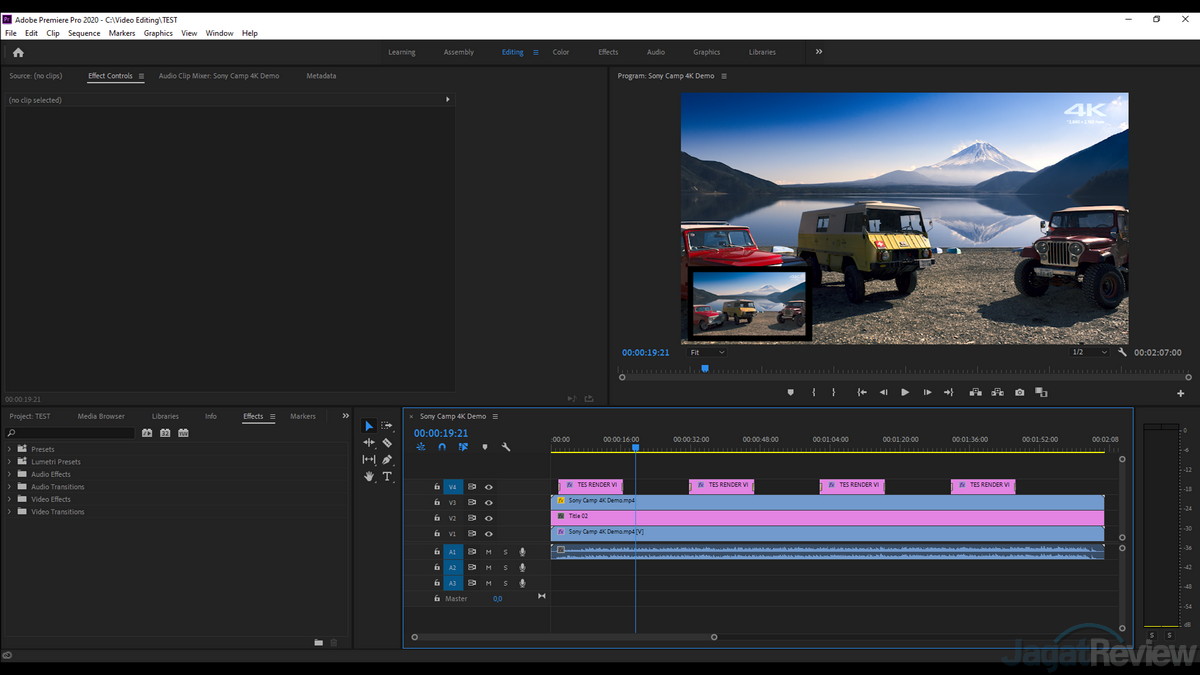1200x675 pixels.
Task: Select the Hand tool
Action: [368, 476]
